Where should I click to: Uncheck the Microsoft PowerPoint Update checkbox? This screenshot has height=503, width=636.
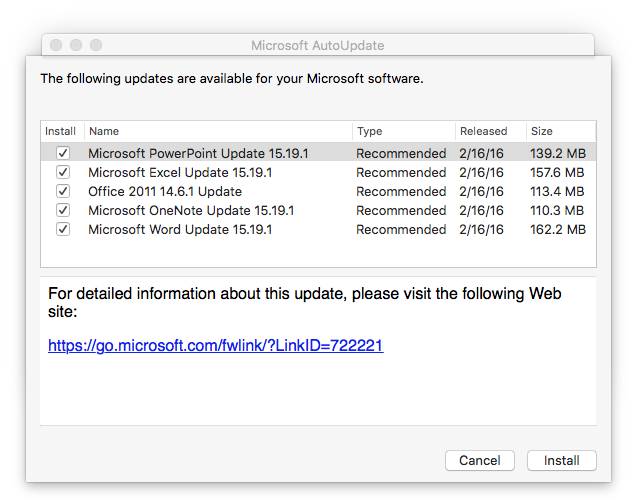tap(63, 153)
